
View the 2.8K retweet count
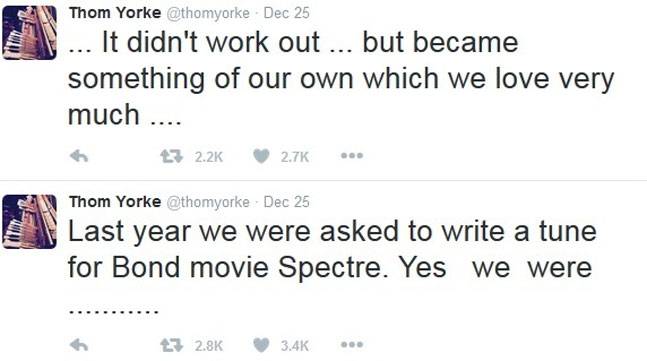[209, 345]
